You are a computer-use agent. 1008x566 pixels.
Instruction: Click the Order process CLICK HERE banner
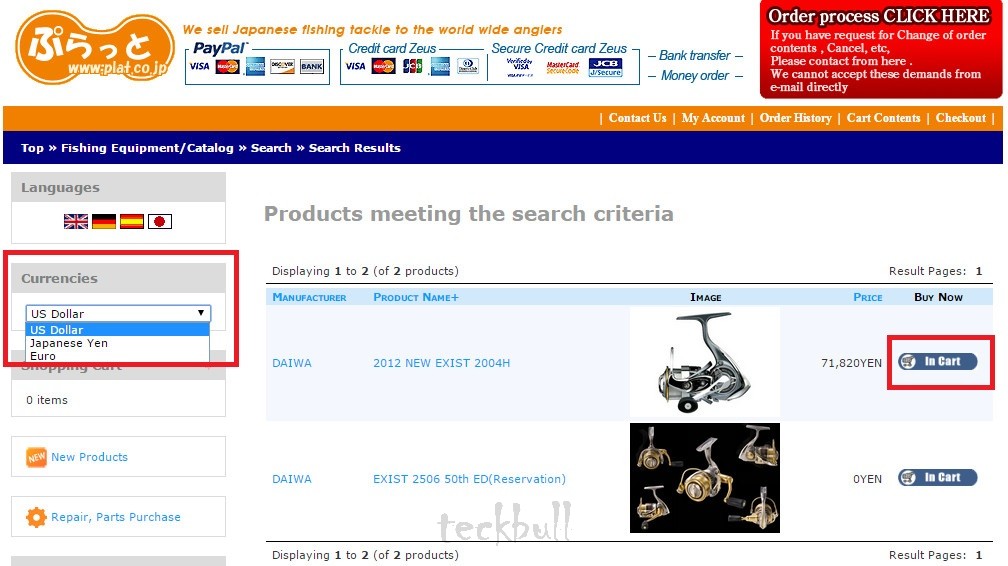[x=881, y=50]
